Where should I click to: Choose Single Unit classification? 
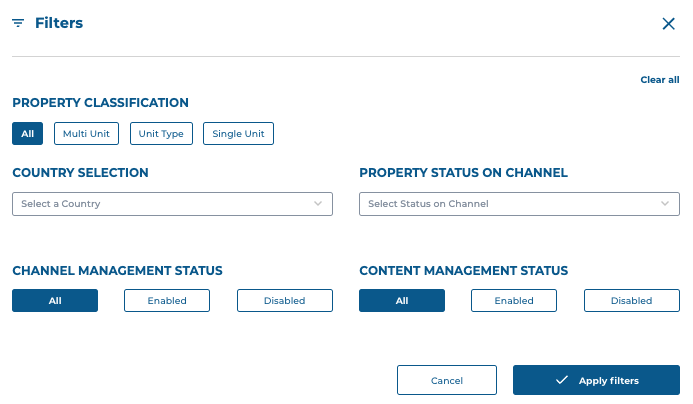tap(238, 133)
